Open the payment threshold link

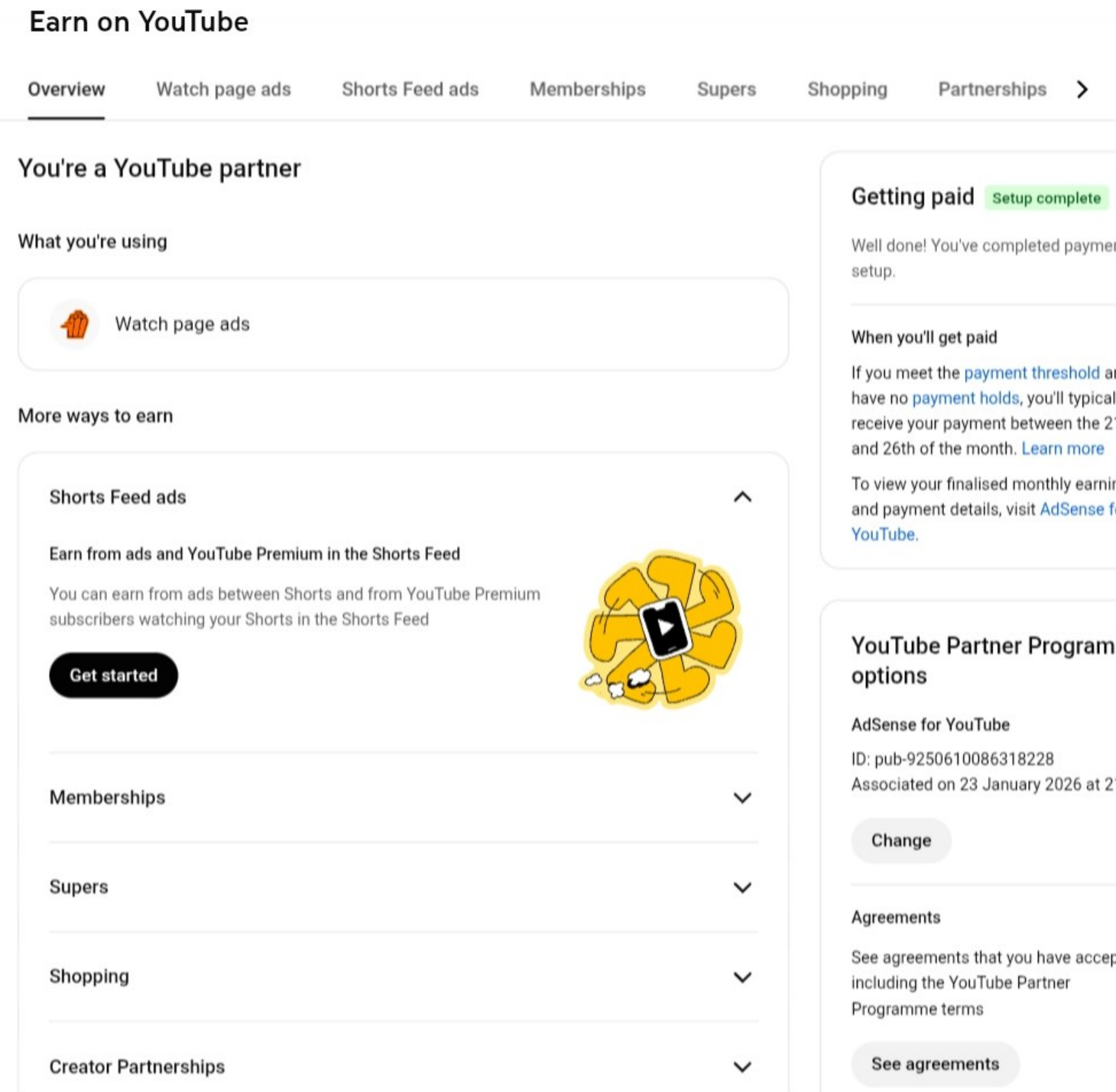[x=1031, y=373]
